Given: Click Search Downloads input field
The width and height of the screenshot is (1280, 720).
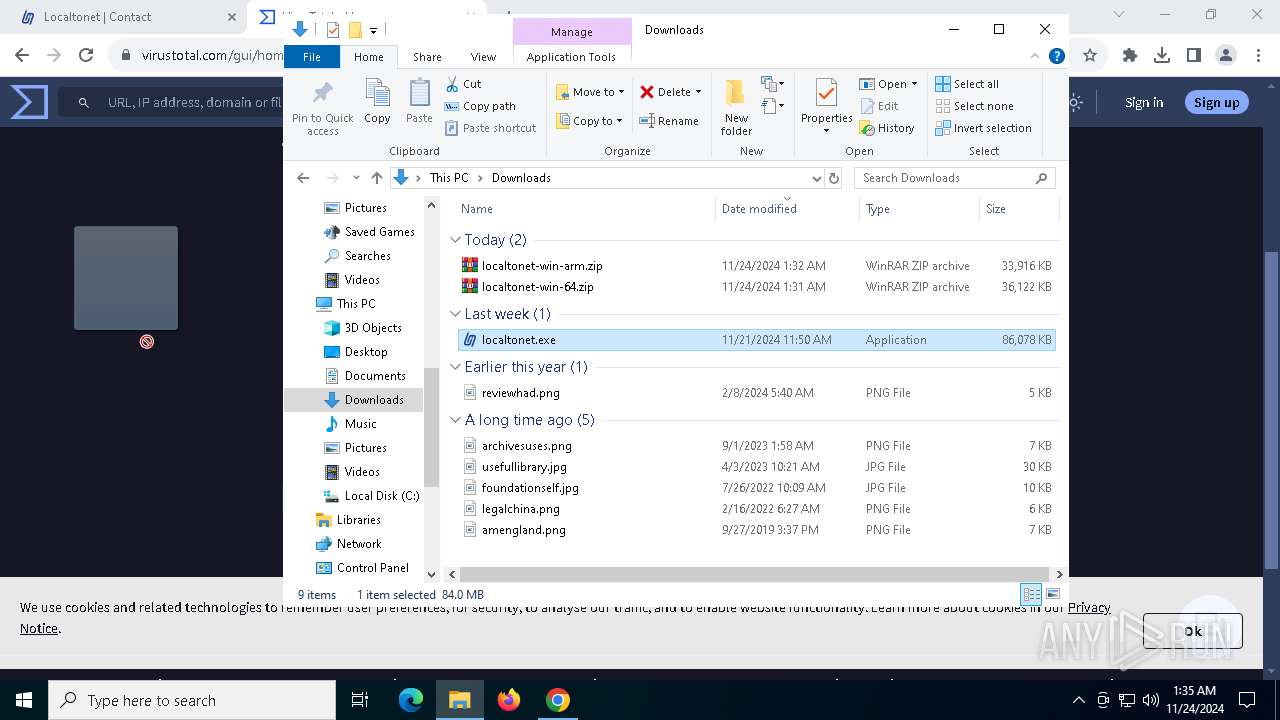Looking at the screenshot, I should (954, 178).
